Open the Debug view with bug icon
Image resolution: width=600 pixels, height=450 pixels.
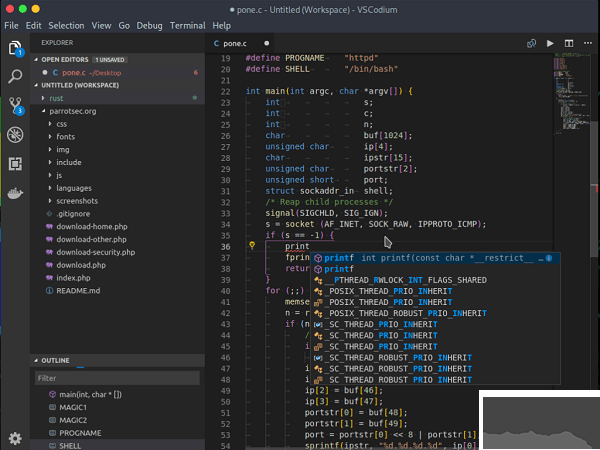click(15, 135)
